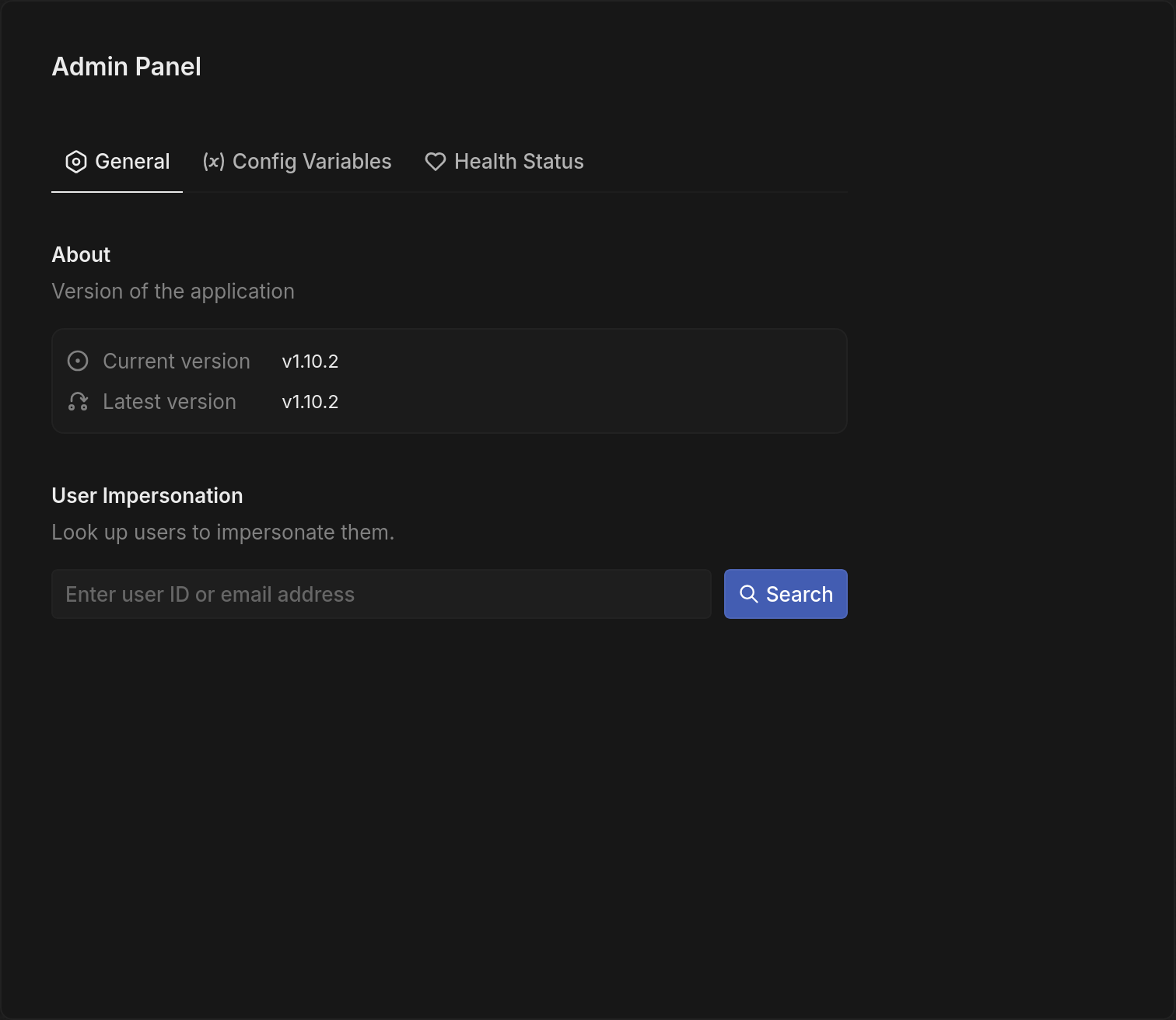Screen dimensions: 1176x1020
Task: Click the Admin Panel title
Action: click(126, 67)
